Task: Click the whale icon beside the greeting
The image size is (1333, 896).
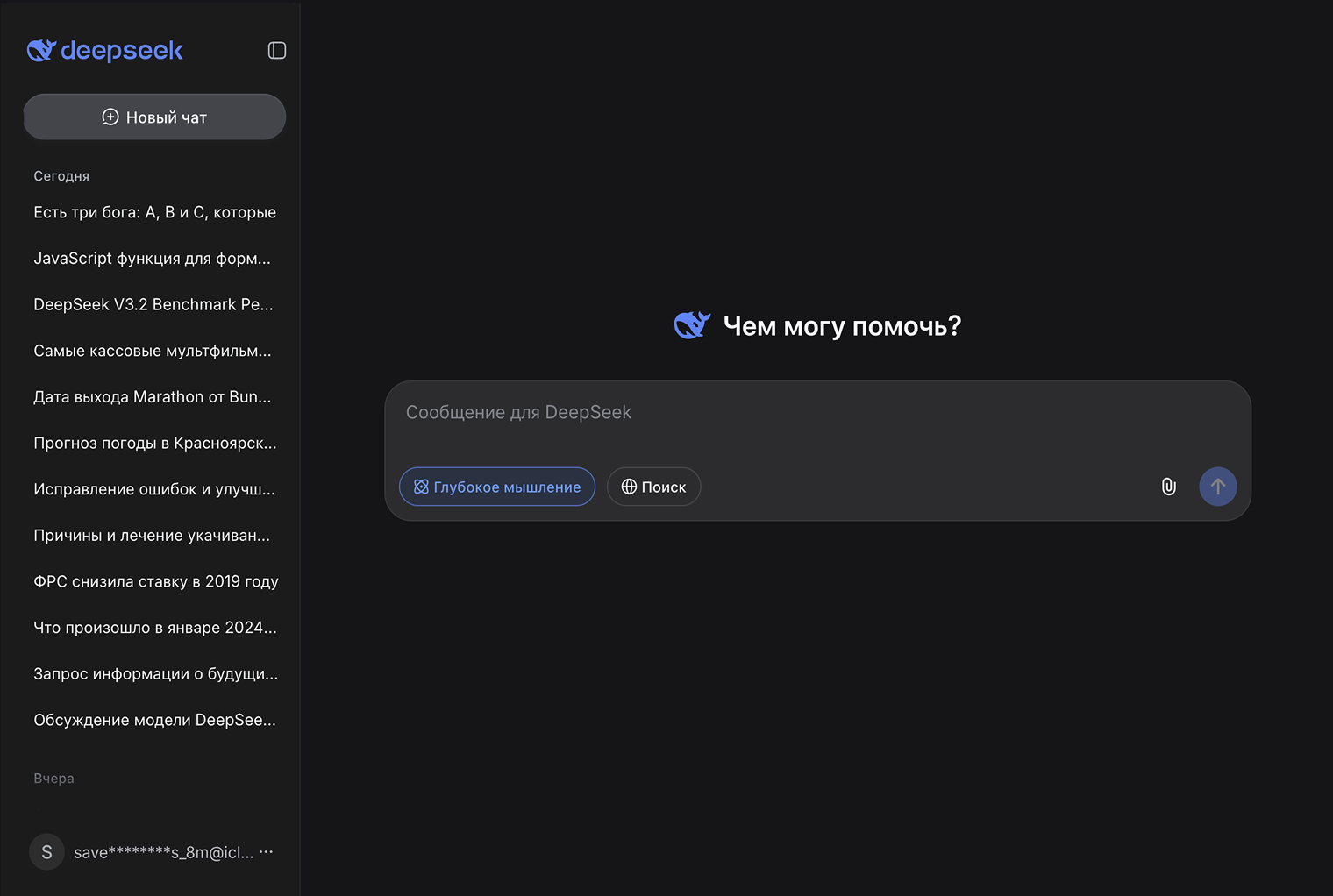Action: pos(691,325)
